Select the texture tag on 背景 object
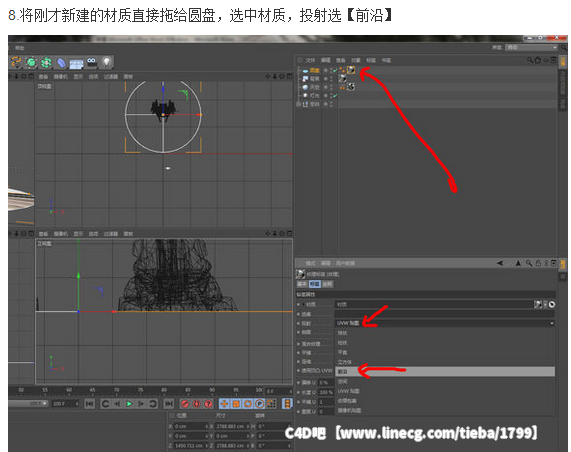Viewport: 571px width, 452px height. pos(343,78)
